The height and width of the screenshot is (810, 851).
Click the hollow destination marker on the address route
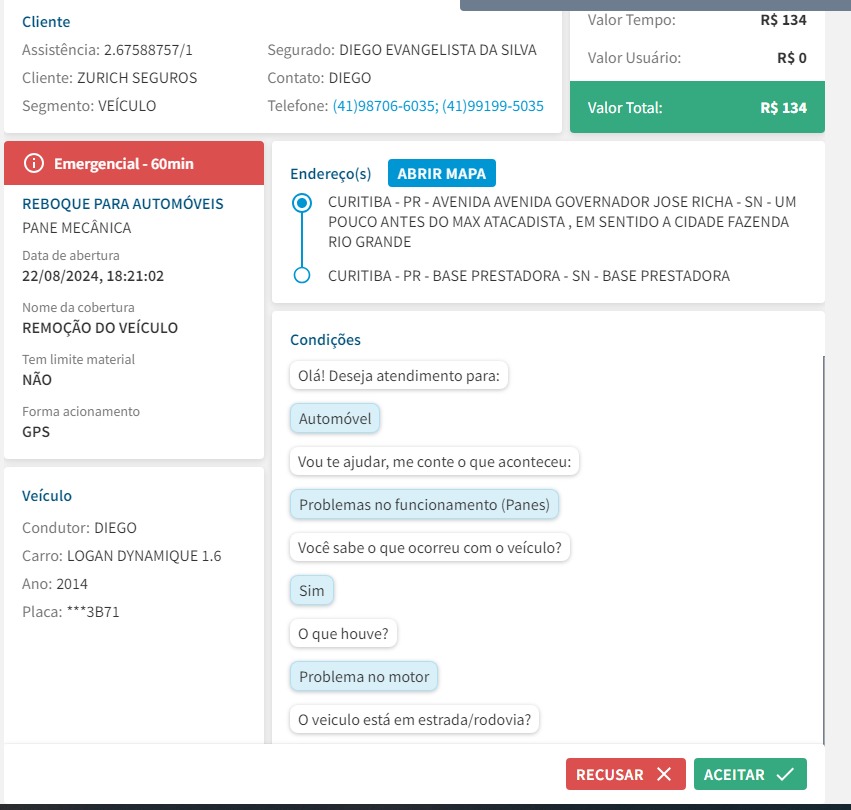[x=302, y=275]
